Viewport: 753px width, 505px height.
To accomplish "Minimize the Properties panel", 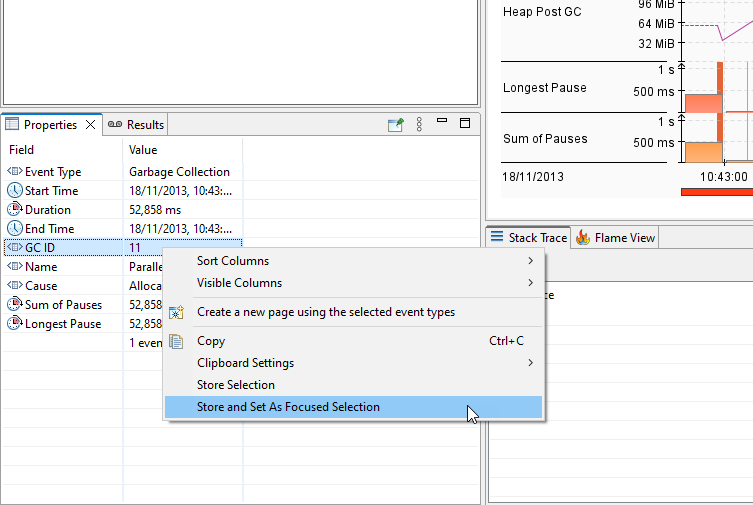I will [442, 124].
